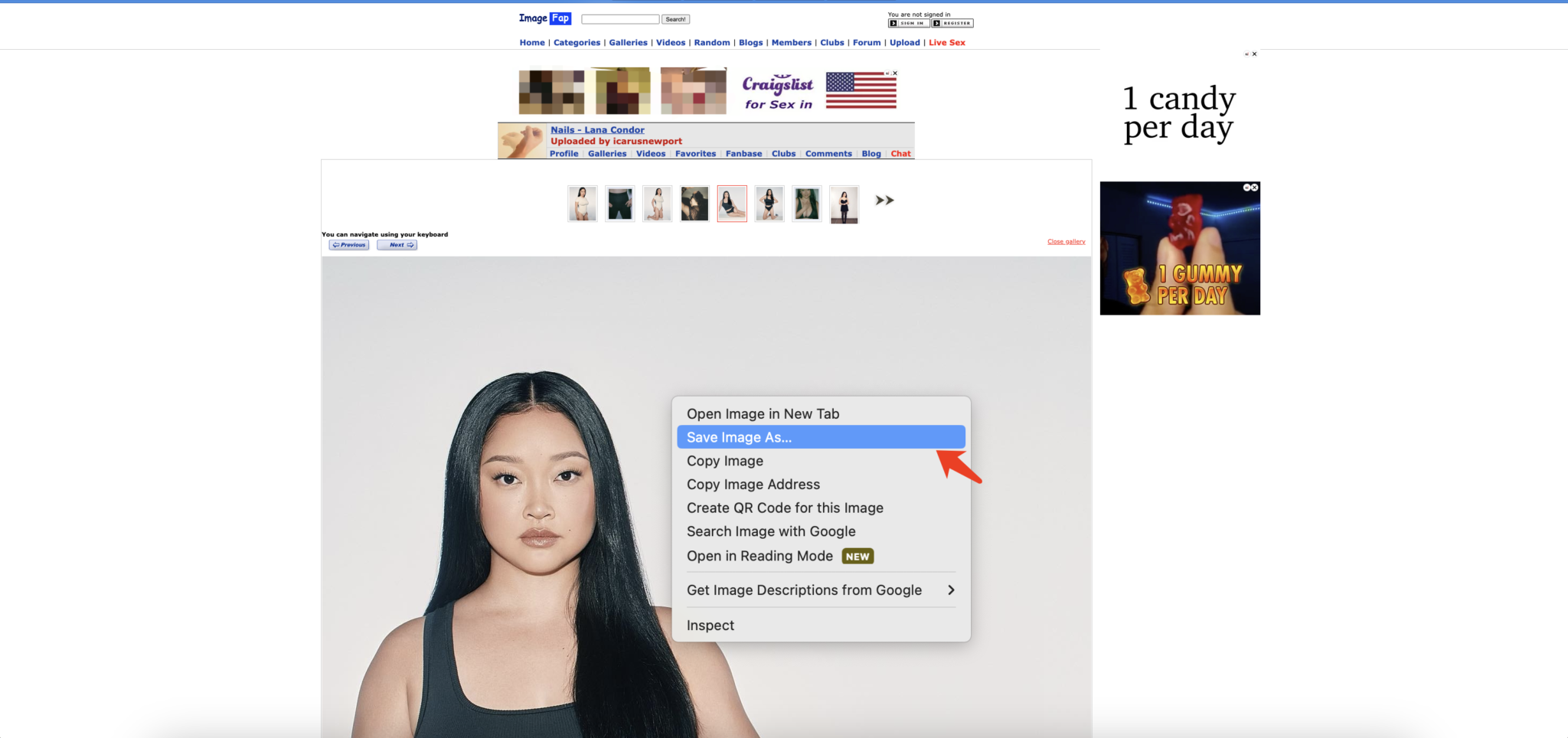Open the uploader's Chat tab
Screen dimensions: 1568x738
pos(900,153)
